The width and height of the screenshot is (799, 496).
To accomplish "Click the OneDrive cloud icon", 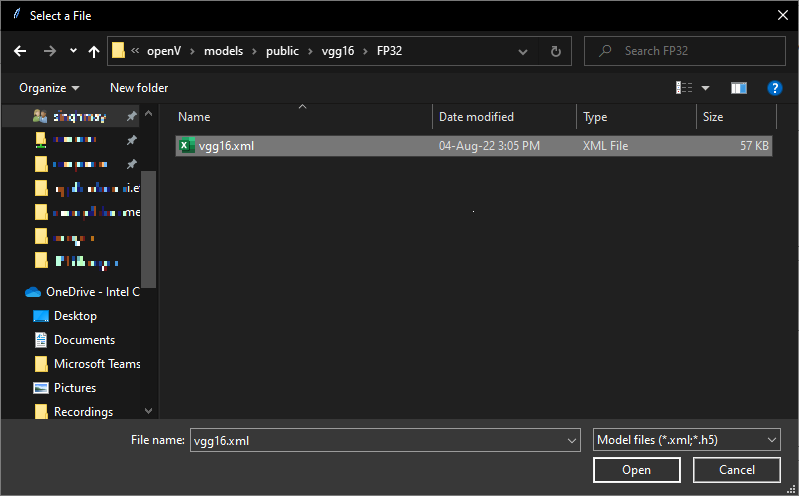I will [x=33, y=292].
